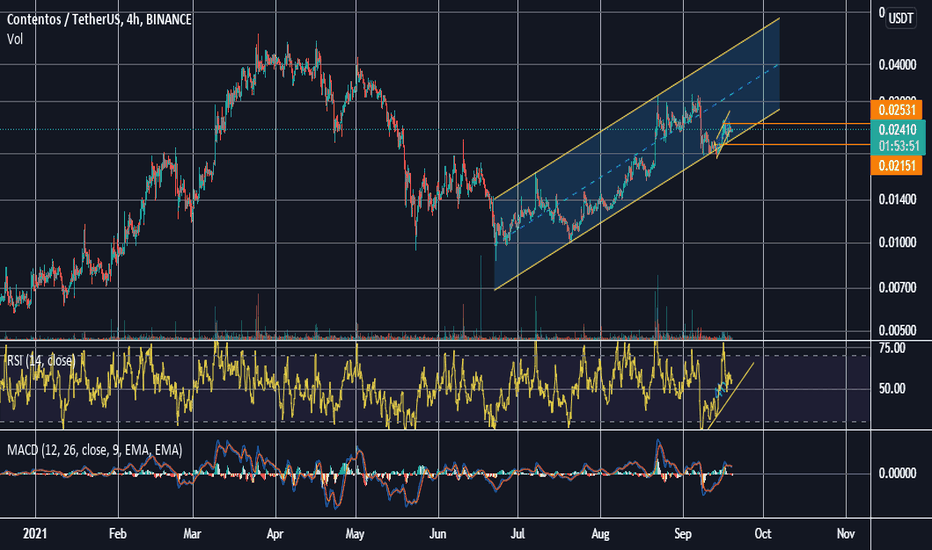Open the RSI (14, close) indicator legend
Screen dimensions: 932x550
pyautogui.click(x=40, y=360)
